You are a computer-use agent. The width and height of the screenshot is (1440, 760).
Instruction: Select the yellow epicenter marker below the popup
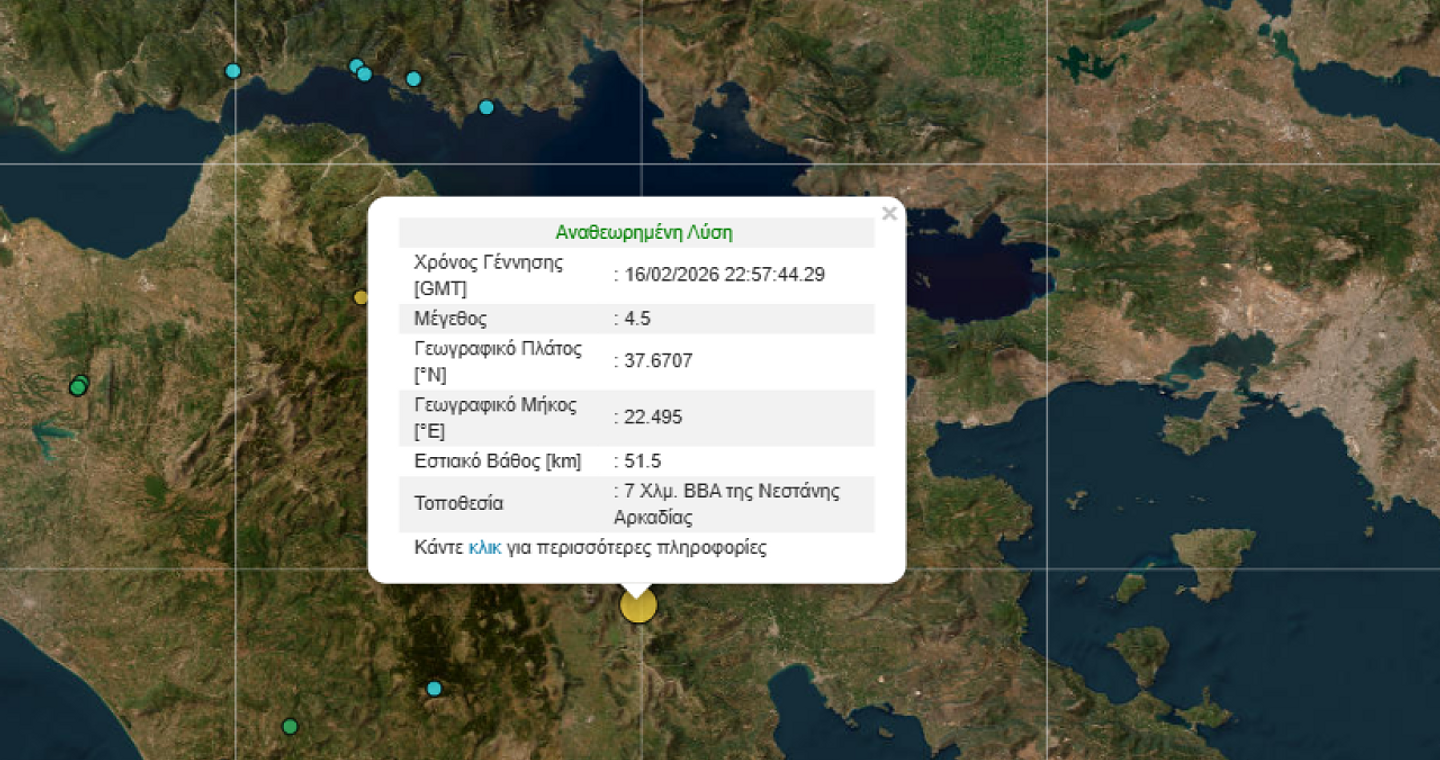tap(638, 604)
